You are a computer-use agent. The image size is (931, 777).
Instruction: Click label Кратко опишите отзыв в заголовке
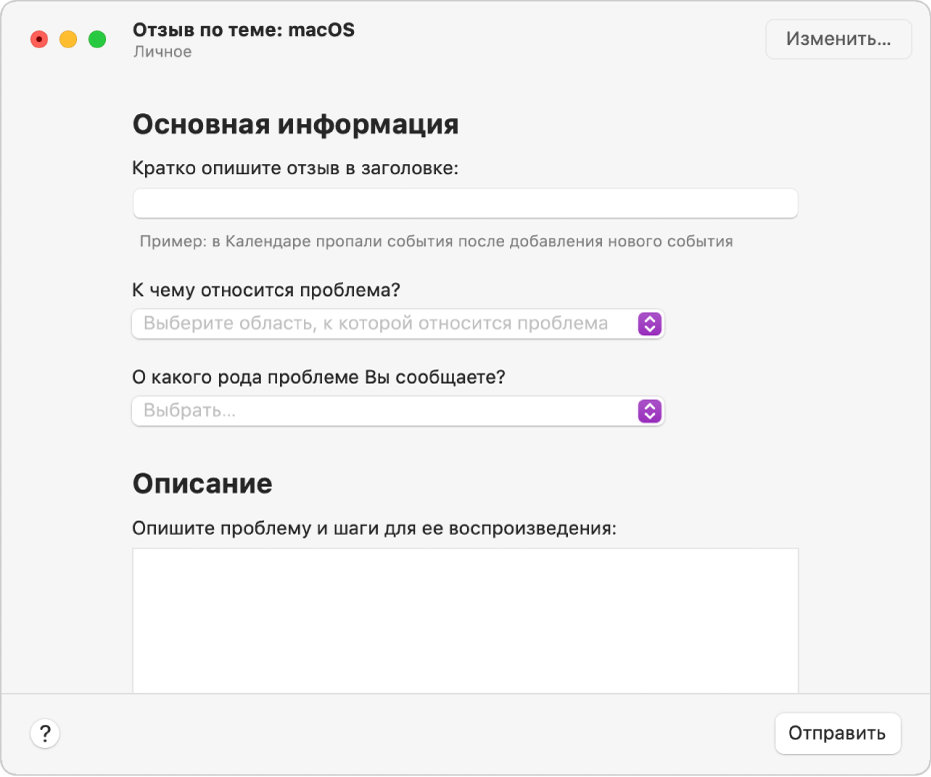coord(295,169)
